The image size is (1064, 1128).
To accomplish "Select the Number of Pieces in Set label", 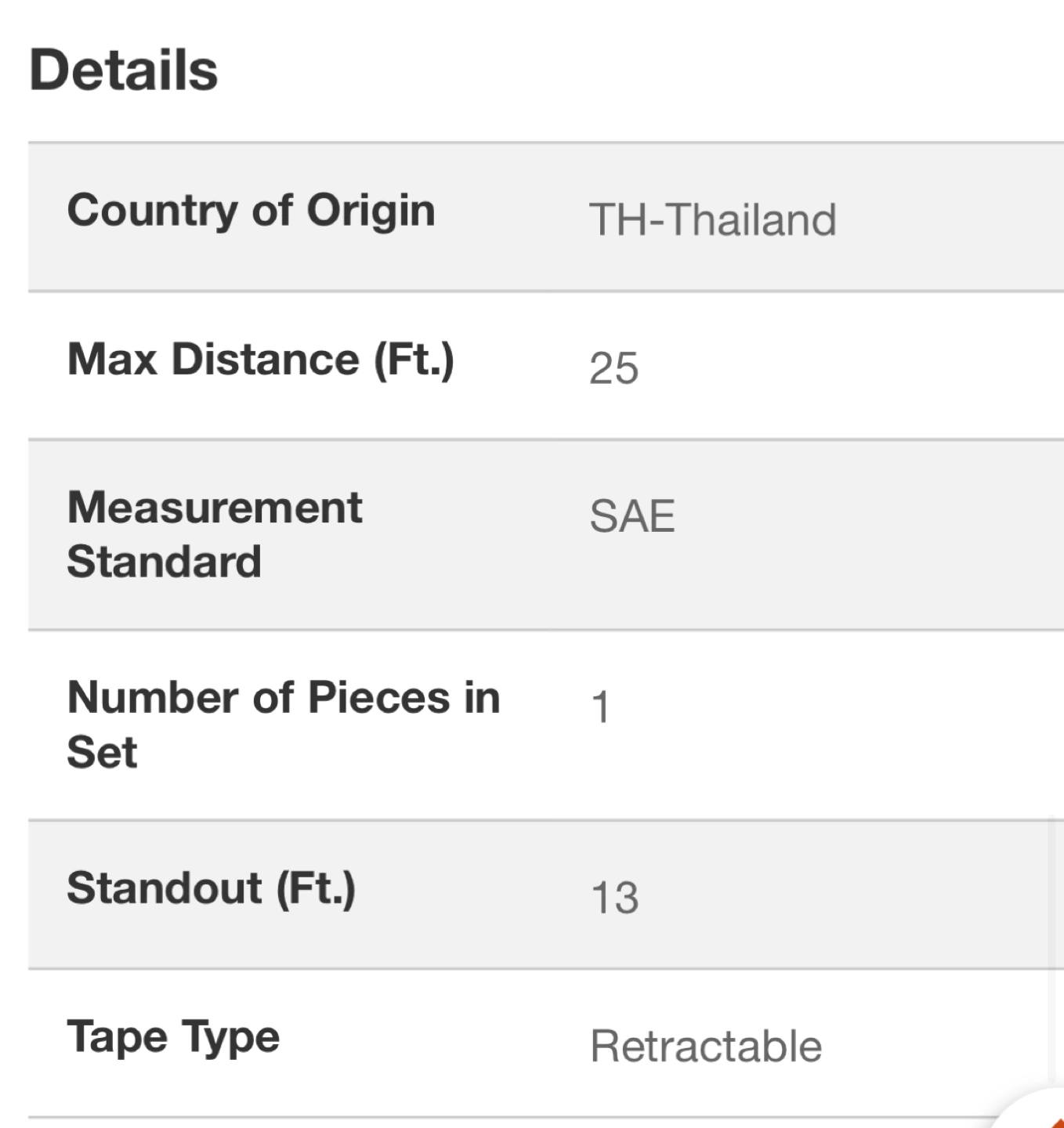I will point(284,725).
